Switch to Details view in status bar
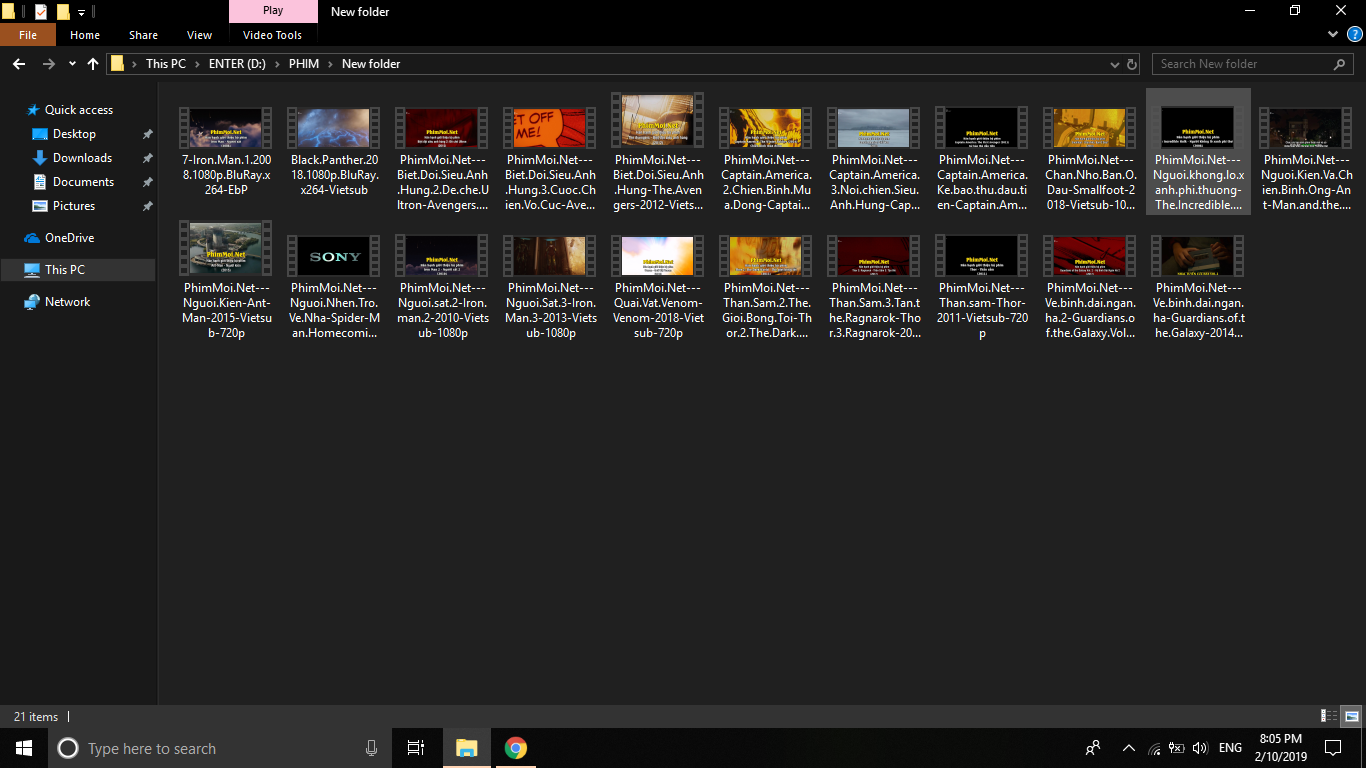 coord(1329,716)
